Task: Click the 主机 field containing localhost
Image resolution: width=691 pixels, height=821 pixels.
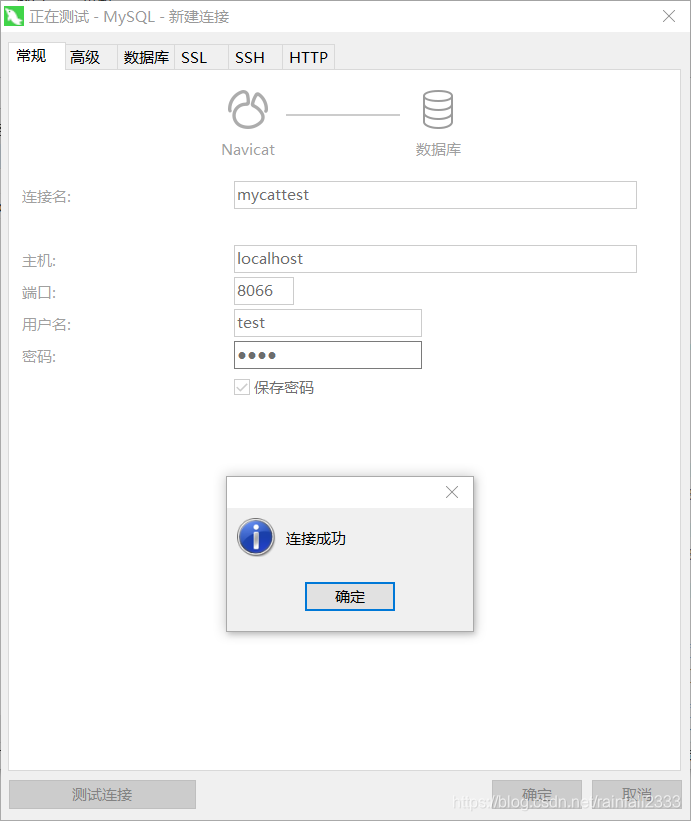Action: pos(435,259)
